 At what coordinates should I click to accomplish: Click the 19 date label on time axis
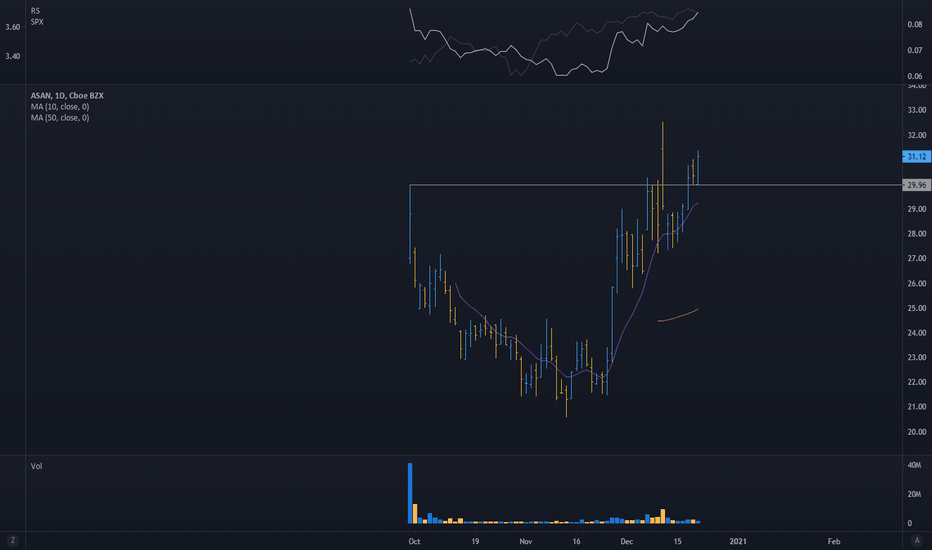tap(475, 541)
